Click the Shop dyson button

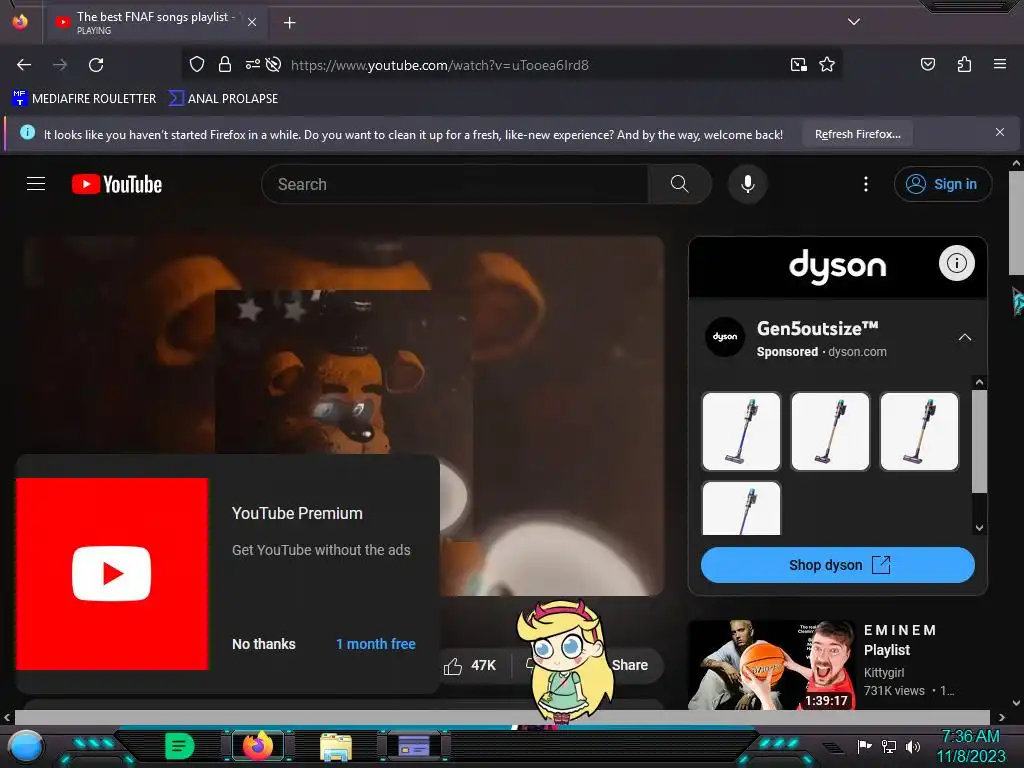tap(837, 565)
